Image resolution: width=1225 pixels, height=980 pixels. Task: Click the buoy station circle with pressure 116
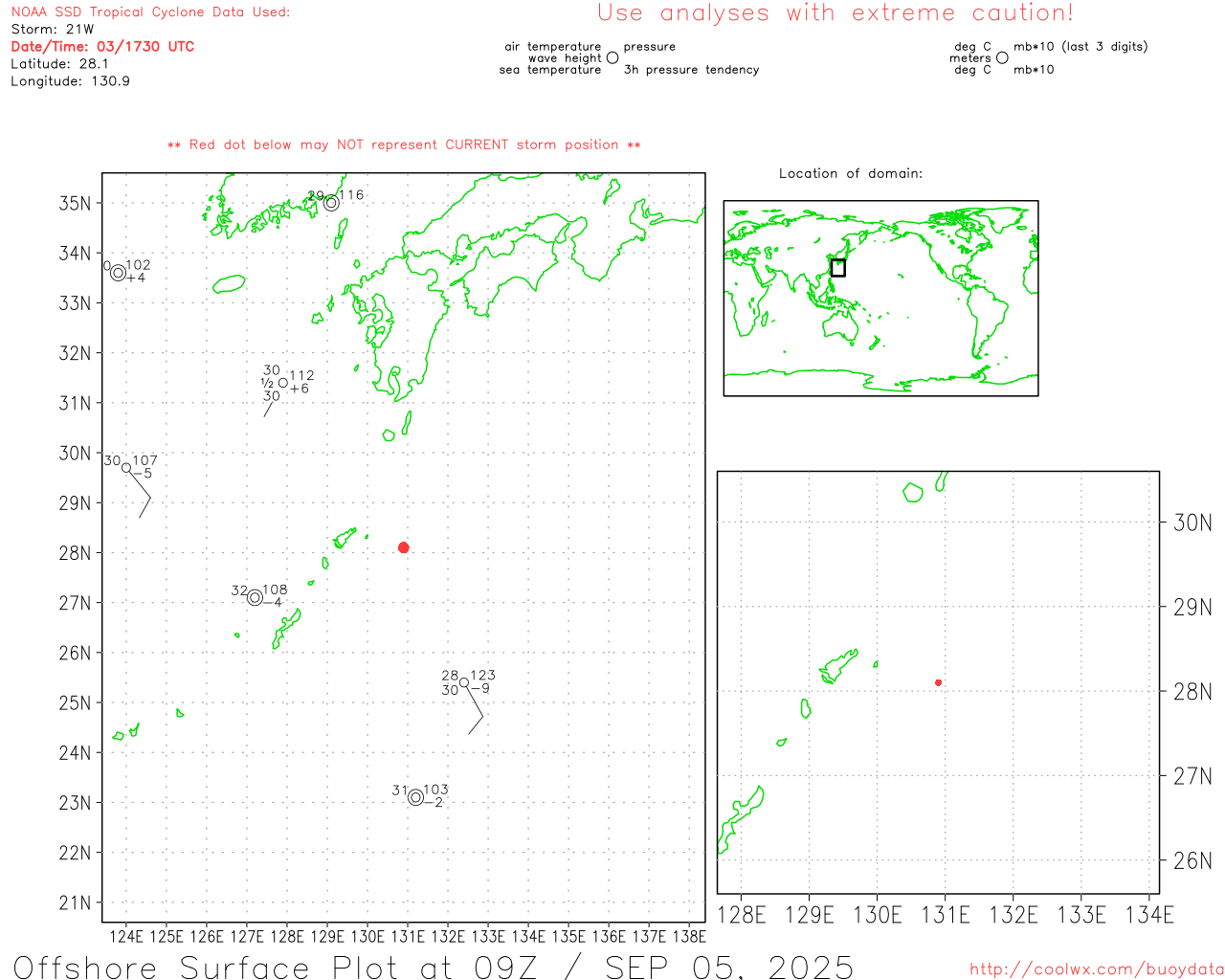(x=331, y=203)
